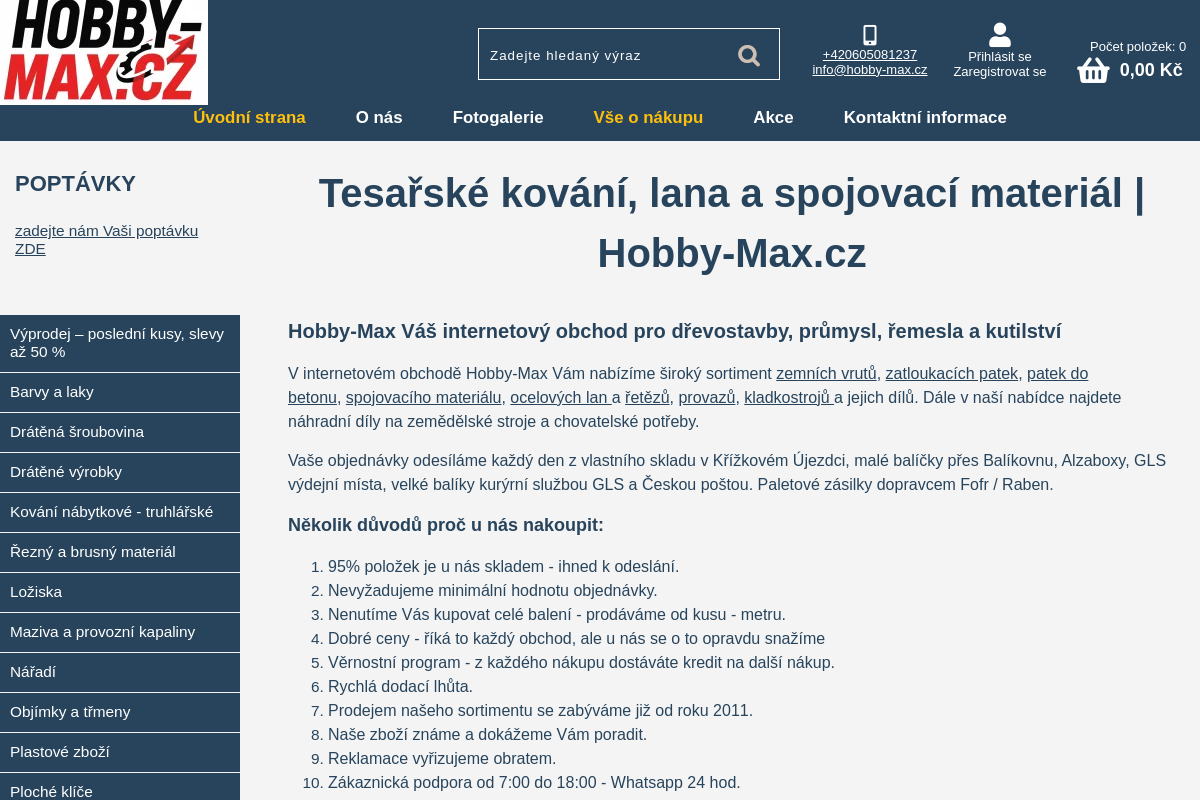Click 'zadejte nám Vaši poptávku ZDE' link
The height and width of the screenshot is (800, 1200).
tap(106, 240)
